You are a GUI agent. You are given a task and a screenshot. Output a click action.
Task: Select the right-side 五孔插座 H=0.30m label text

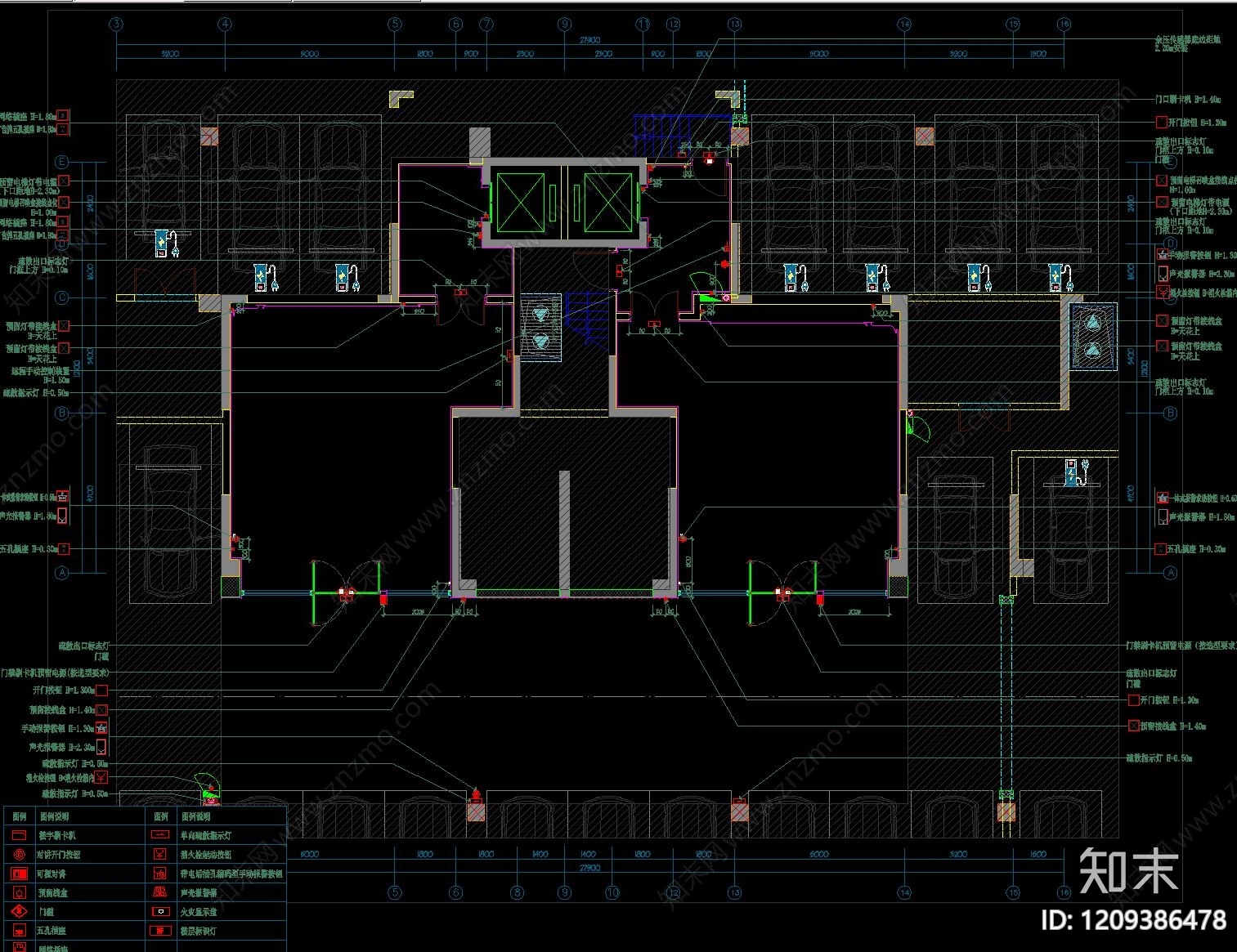coord(1197,549)
